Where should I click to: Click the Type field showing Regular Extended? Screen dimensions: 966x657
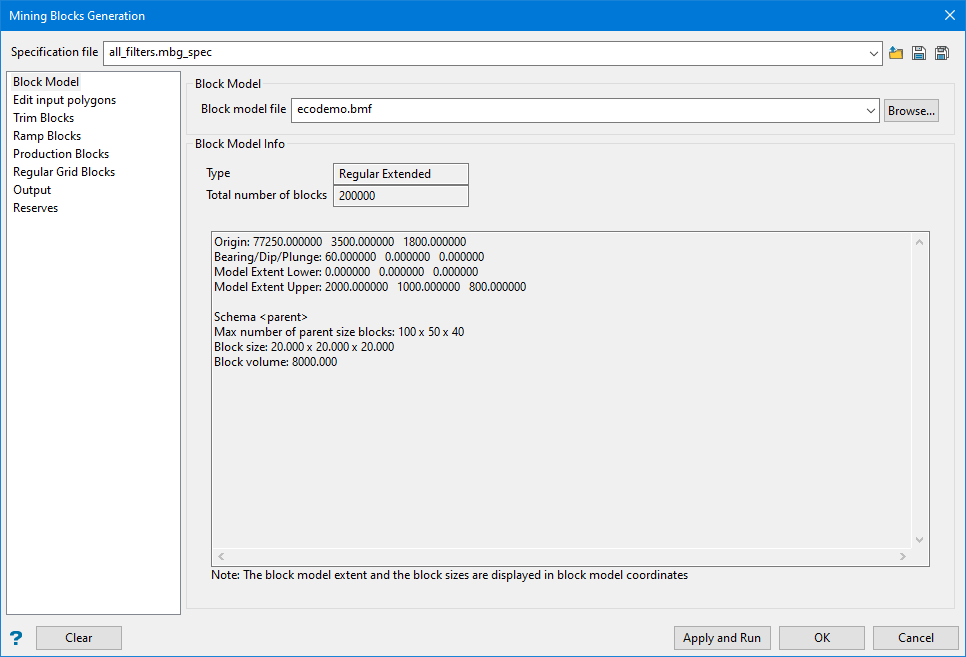click(x=400, y=174)
